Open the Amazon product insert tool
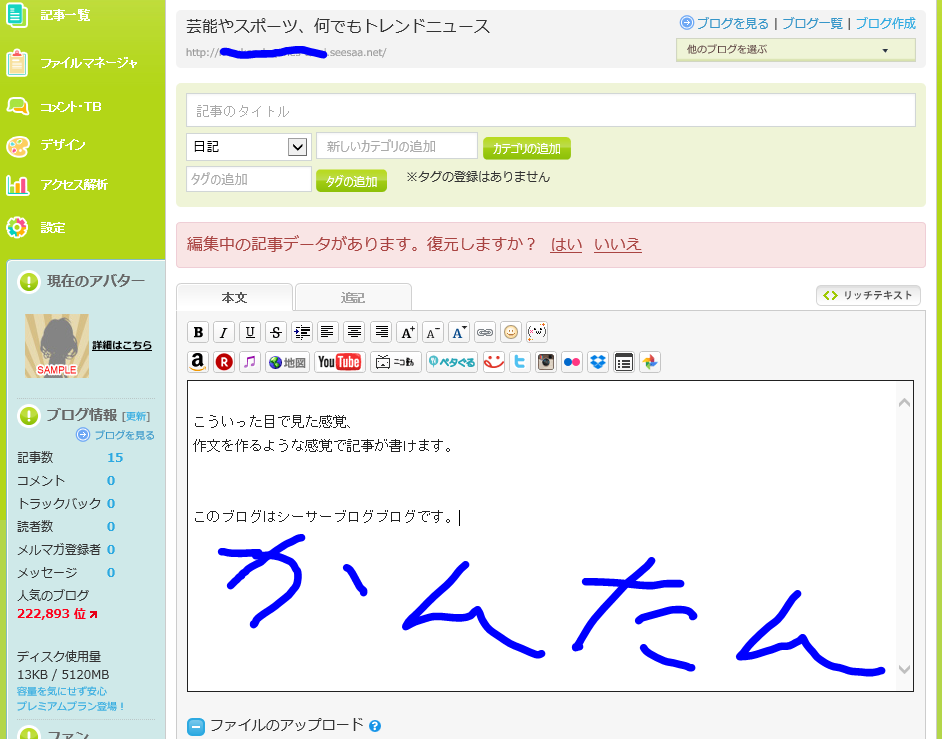Screen dimensions: 942x739 [197, 362]
